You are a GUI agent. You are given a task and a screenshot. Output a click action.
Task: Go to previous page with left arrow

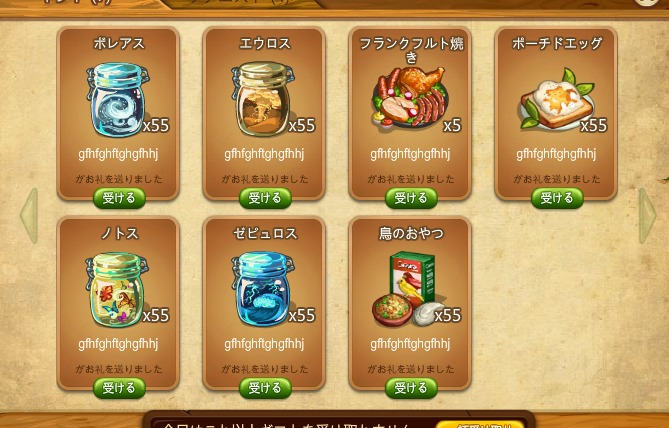29,216
